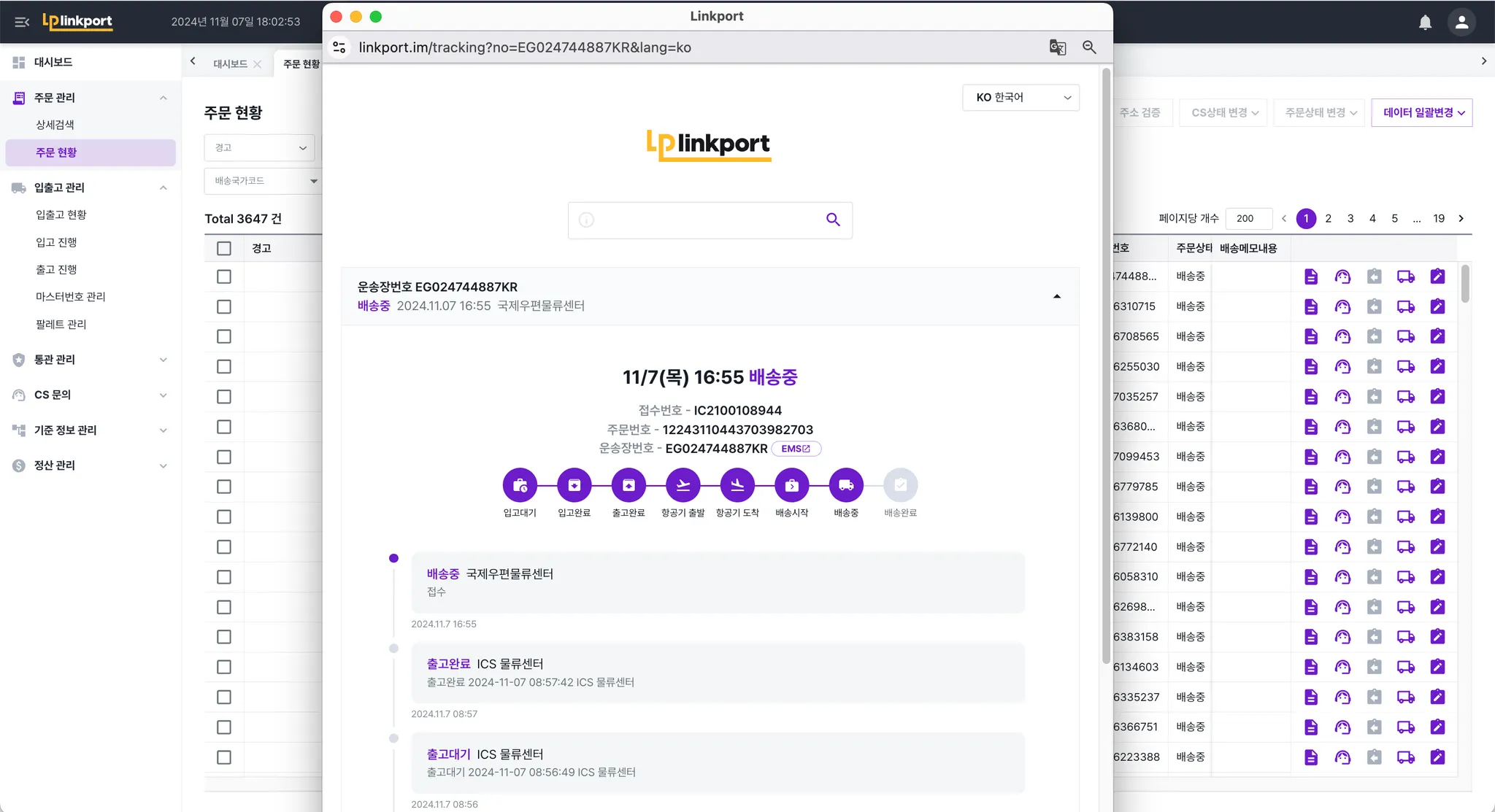This screenshot has height=812, width=1495.
Task: Select 입출고 현황 in the sidebar
Action: coord(61,214)
